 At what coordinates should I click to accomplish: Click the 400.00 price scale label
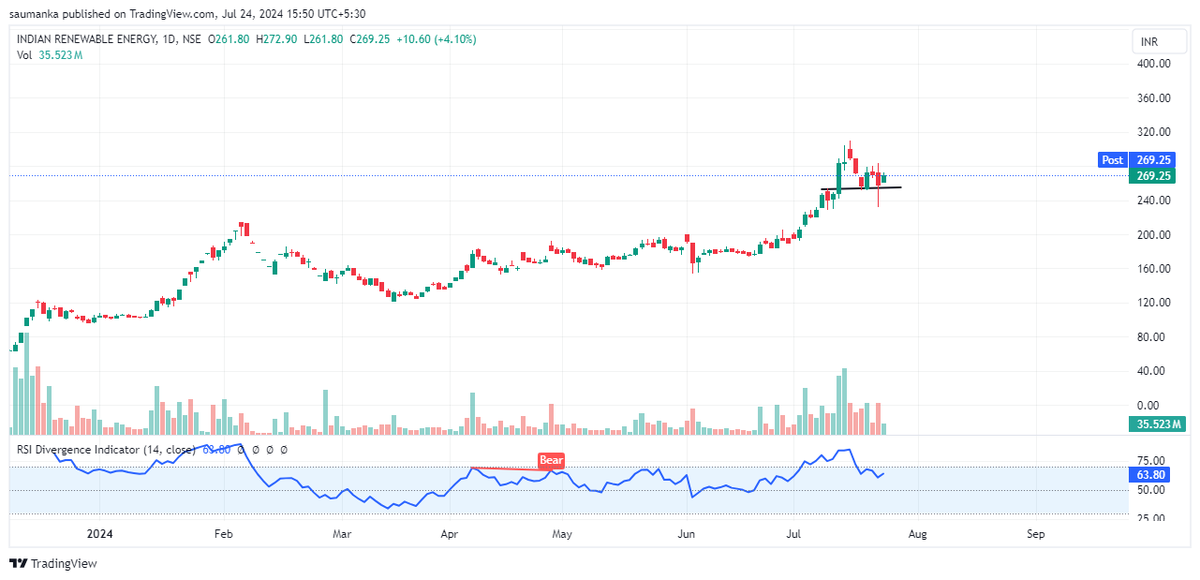1154,64
